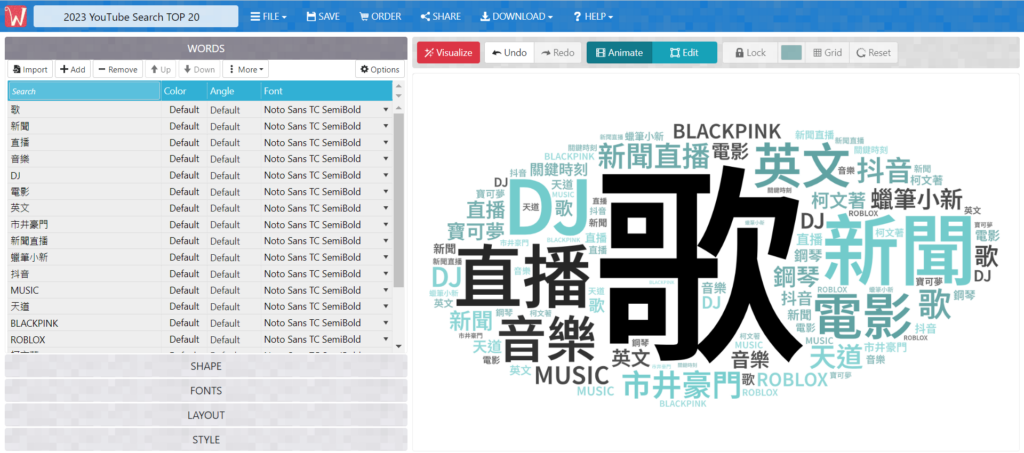Screen dimensions: 1024x453
Task: Open font dropdown for '新聞' row
Action: (386, 126)
